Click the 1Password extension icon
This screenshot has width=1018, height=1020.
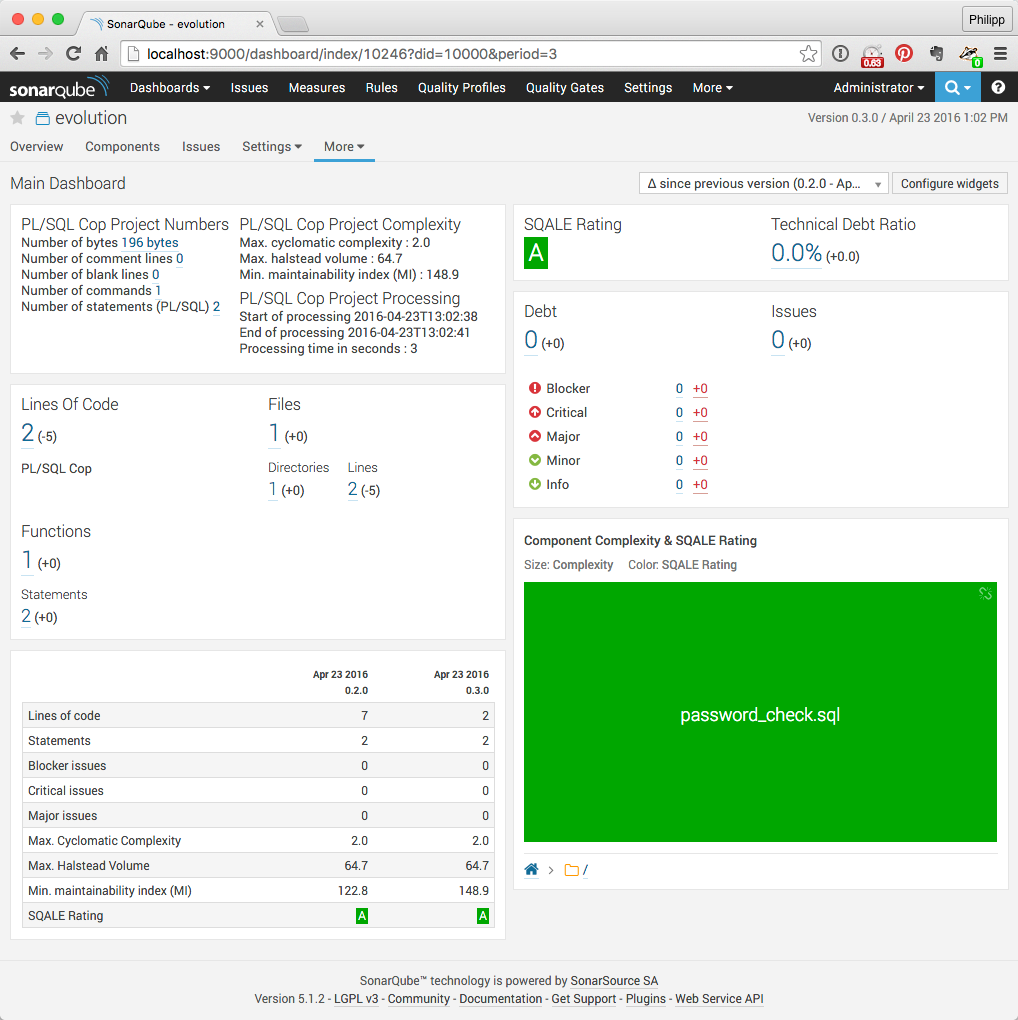(x=840, y=54)
